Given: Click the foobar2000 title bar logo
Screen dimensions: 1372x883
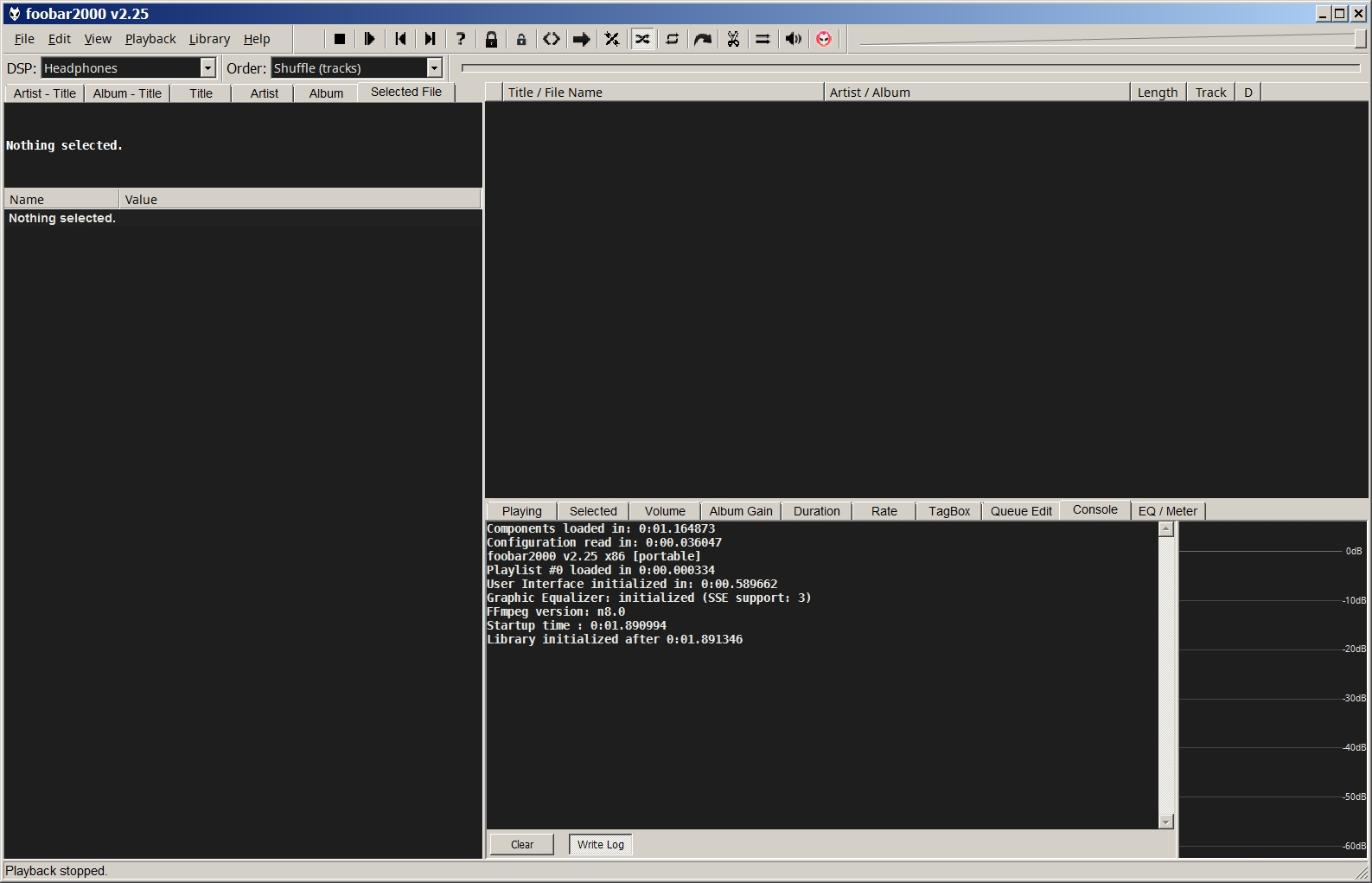Looking at the screenshot, I should pos(14,14).
